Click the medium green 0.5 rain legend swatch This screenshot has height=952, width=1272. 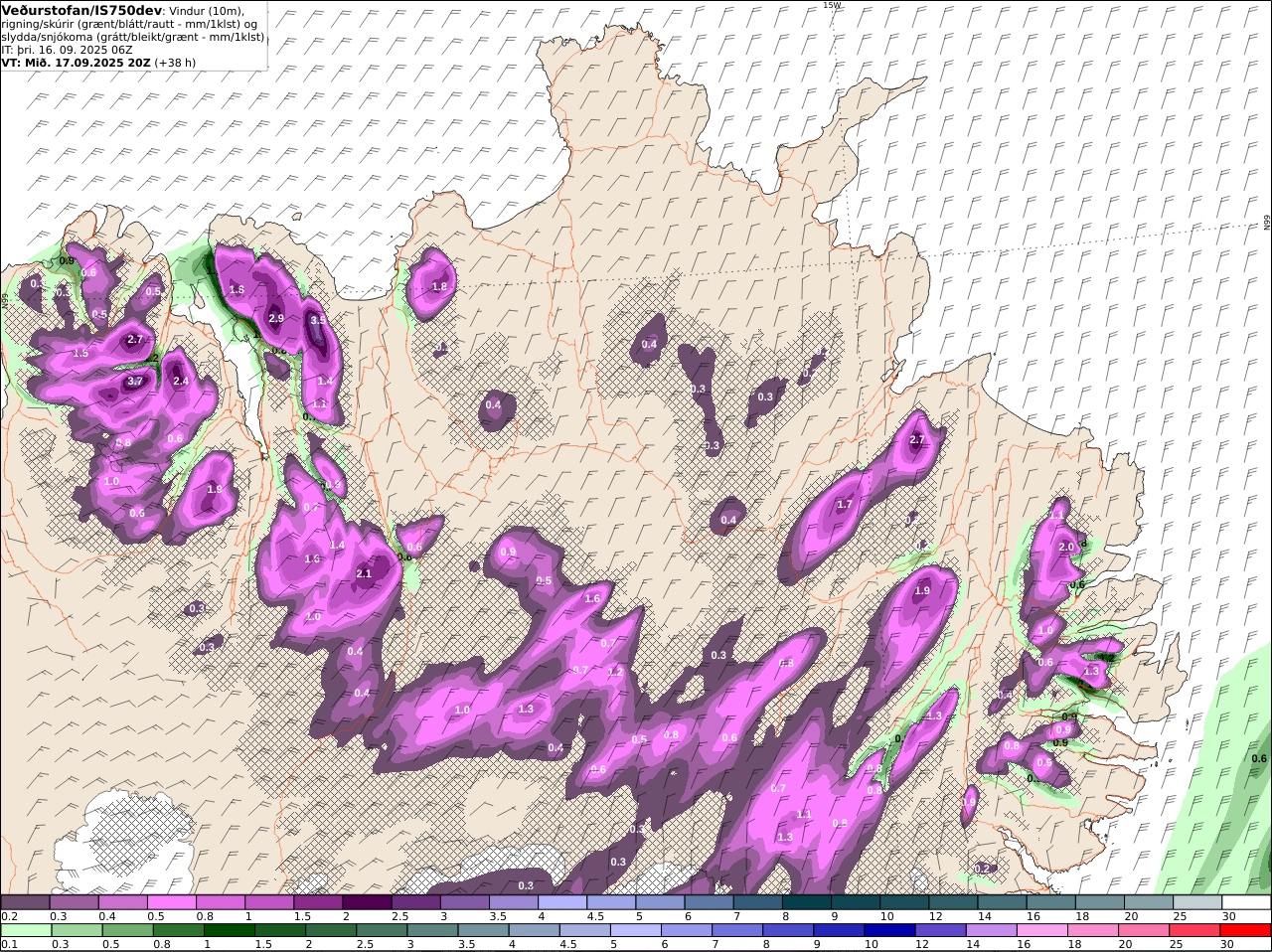[x=127, y=930]
